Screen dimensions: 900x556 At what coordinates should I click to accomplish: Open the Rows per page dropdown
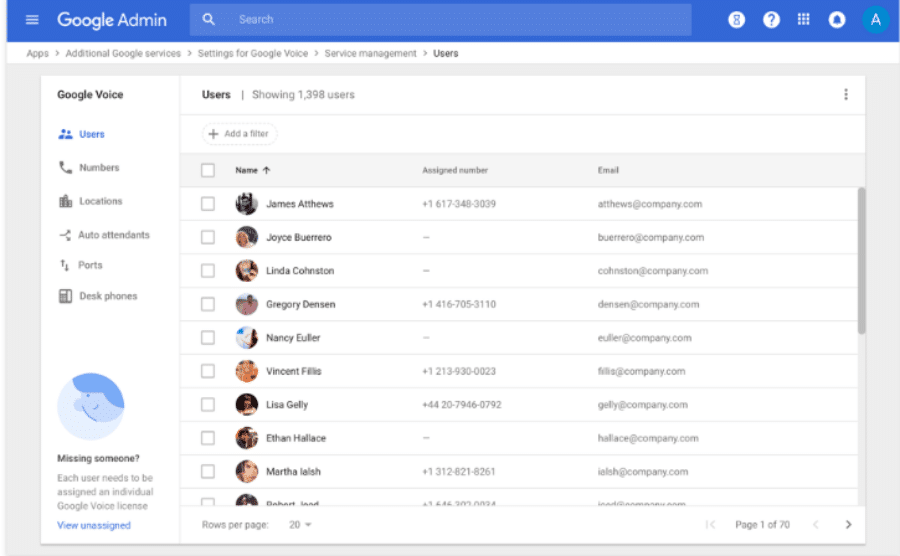pos(300,524)
